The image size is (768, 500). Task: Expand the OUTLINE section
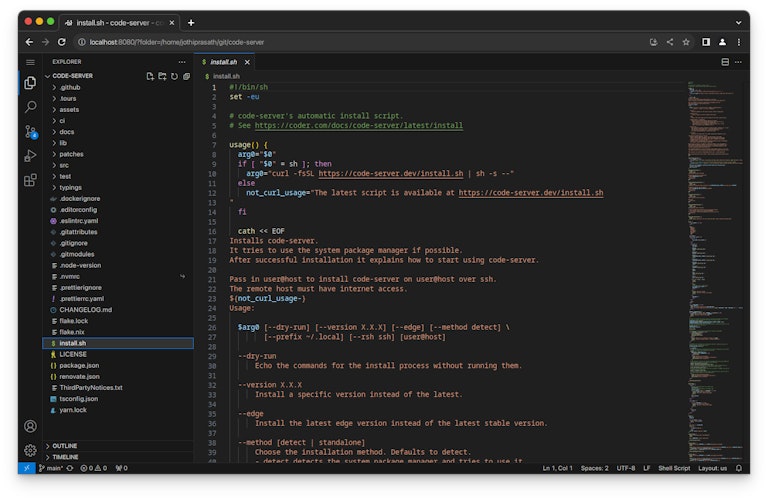tap(64, 445)
